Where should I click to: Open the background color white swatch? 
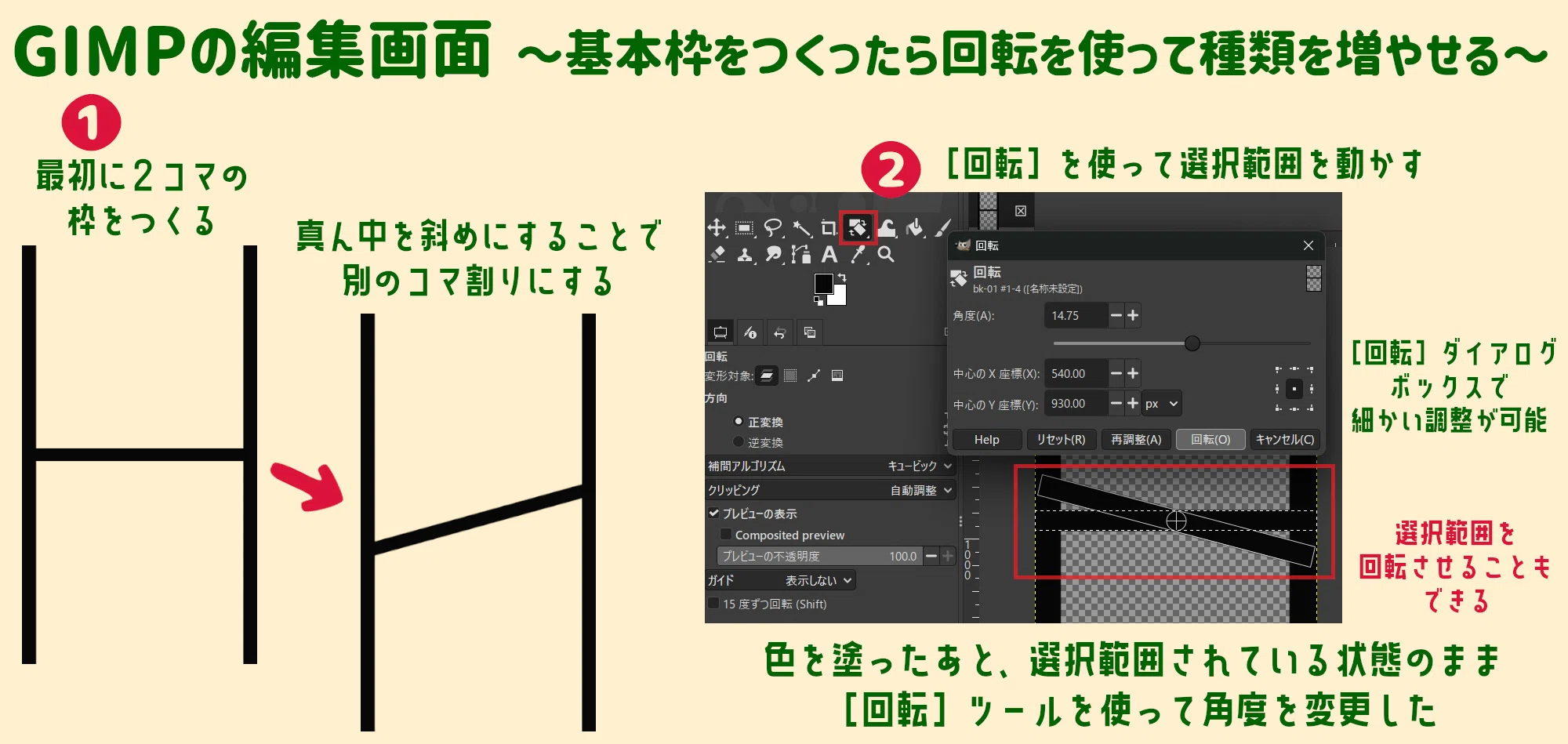840,298
